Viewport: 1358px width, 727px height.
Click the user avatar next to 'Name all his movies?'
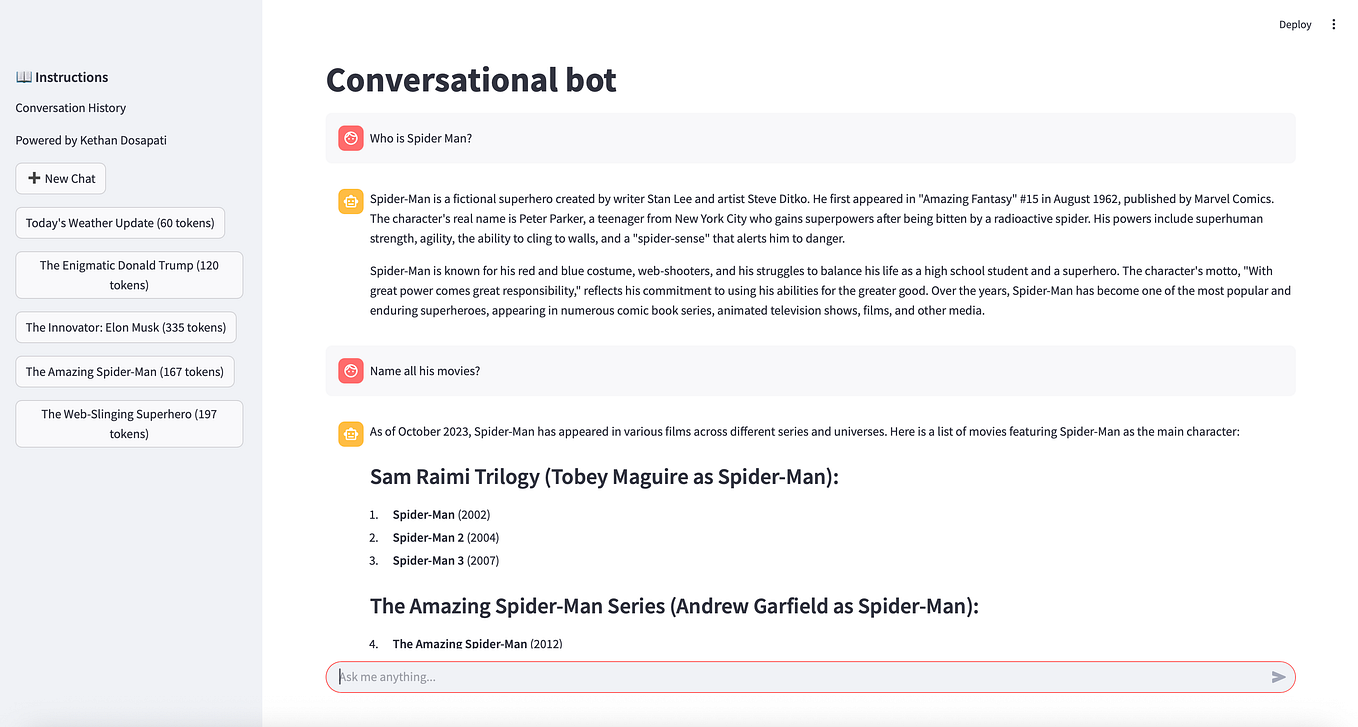coord(350,370)
